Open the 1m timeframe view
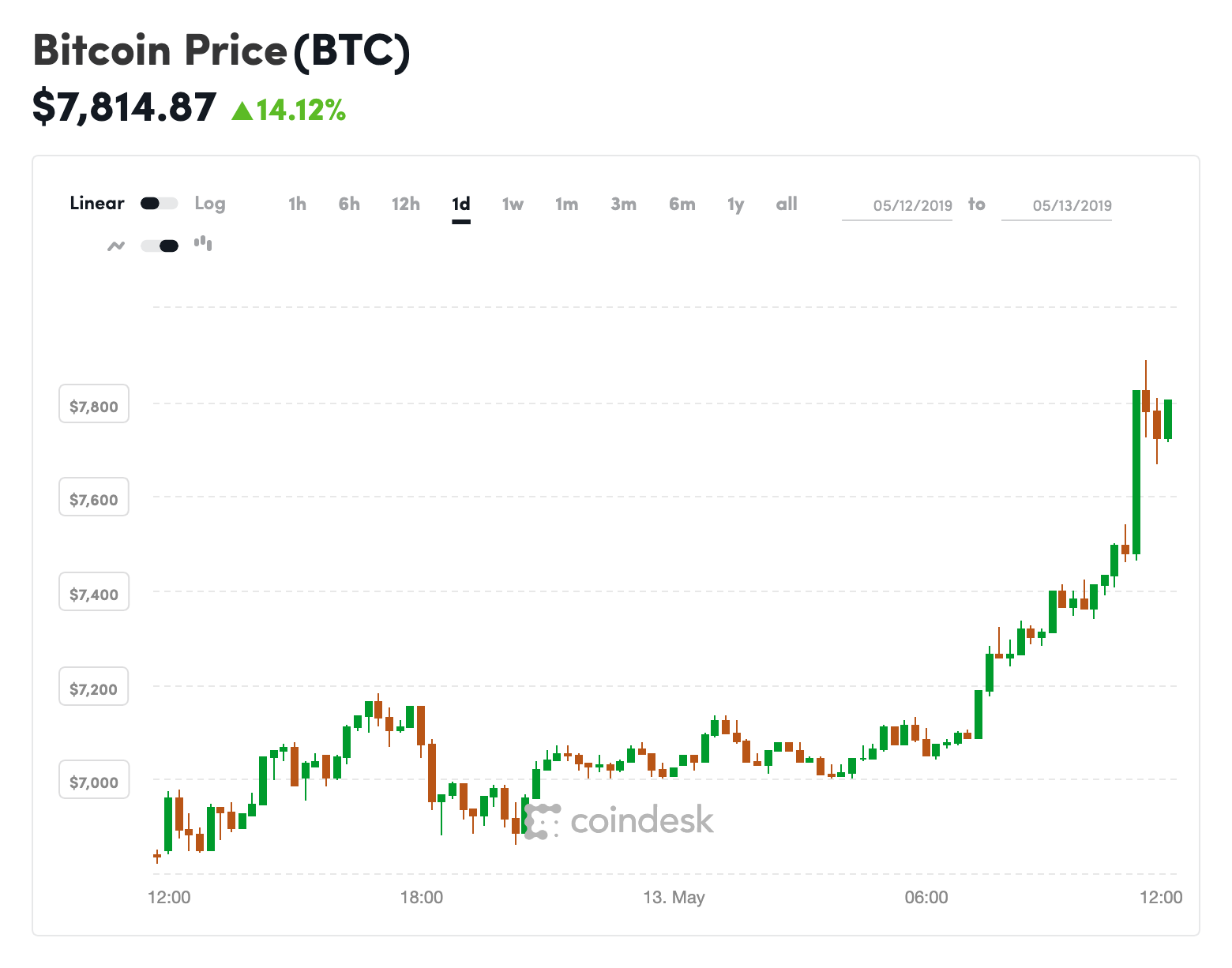The width and height of the screenshot is (1232, 968). tap(566, 203)
